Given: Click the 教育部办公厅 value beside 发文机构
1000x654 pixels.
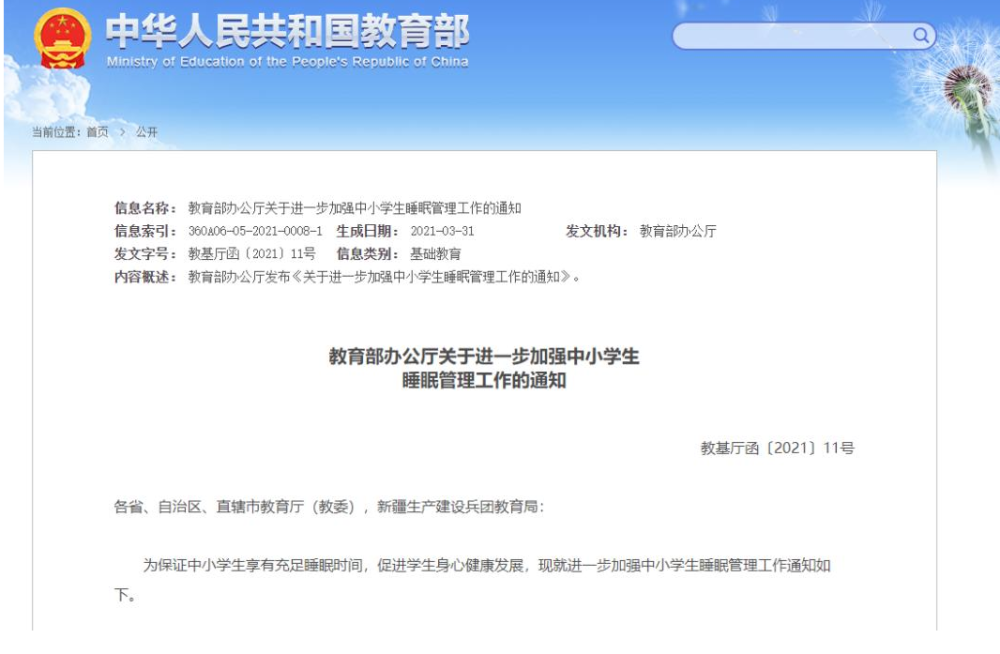Looking at the screenshot, I should pos(678,231).
